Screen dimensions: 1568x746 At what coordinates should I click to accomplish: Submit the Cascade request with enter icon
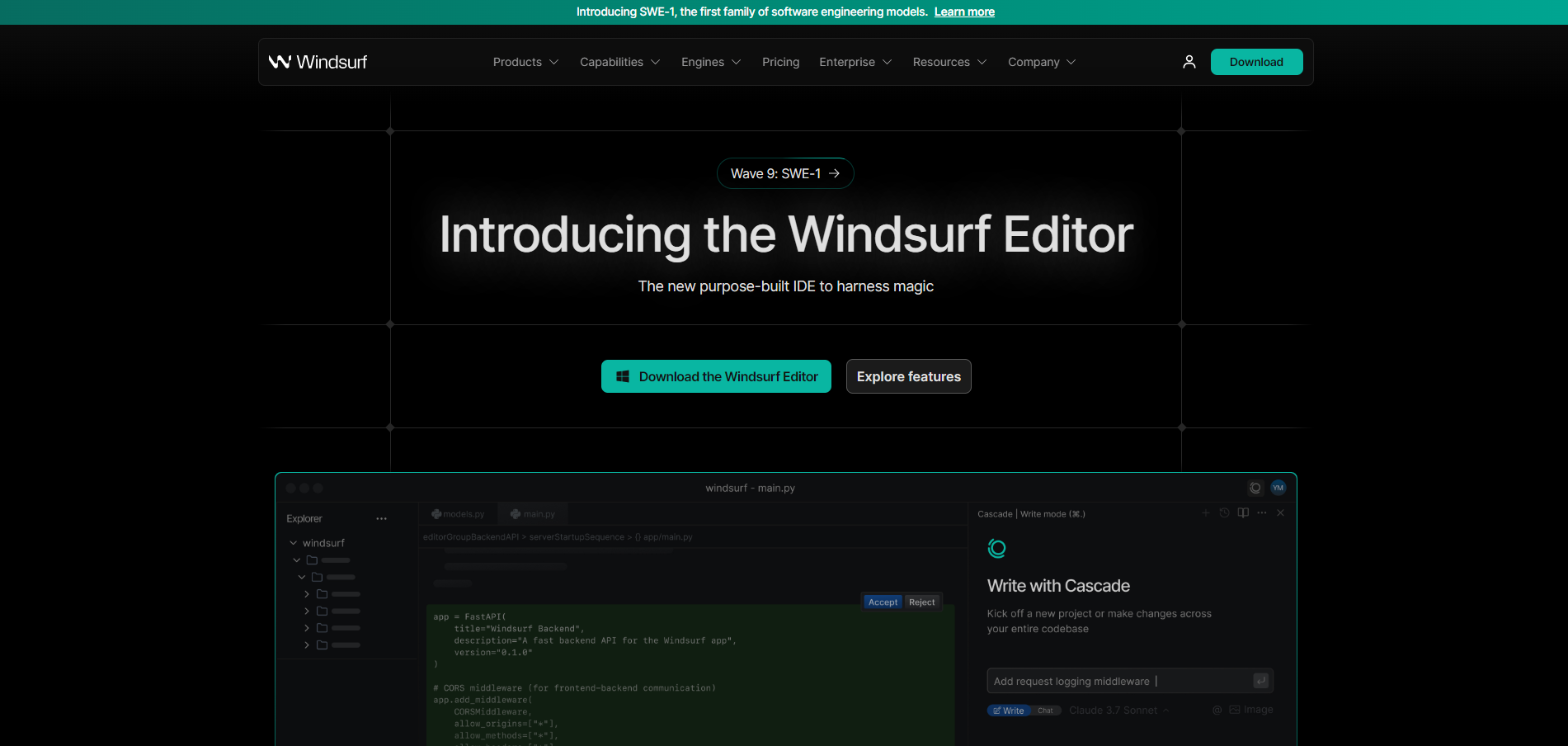(x=1260, y=681)
